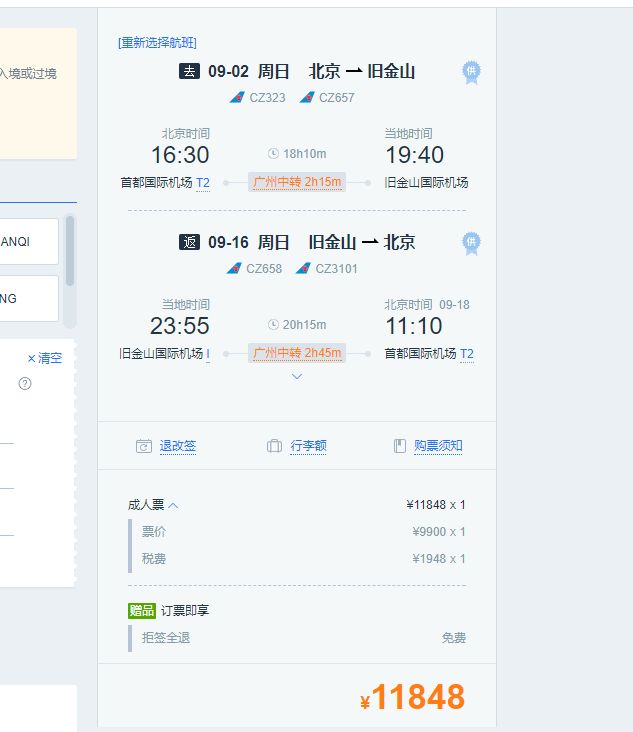Click the I terminal marker after 旧金山国际机场
Image resolution: width=633 pixels, height=732 pixels.
[208, 354]
